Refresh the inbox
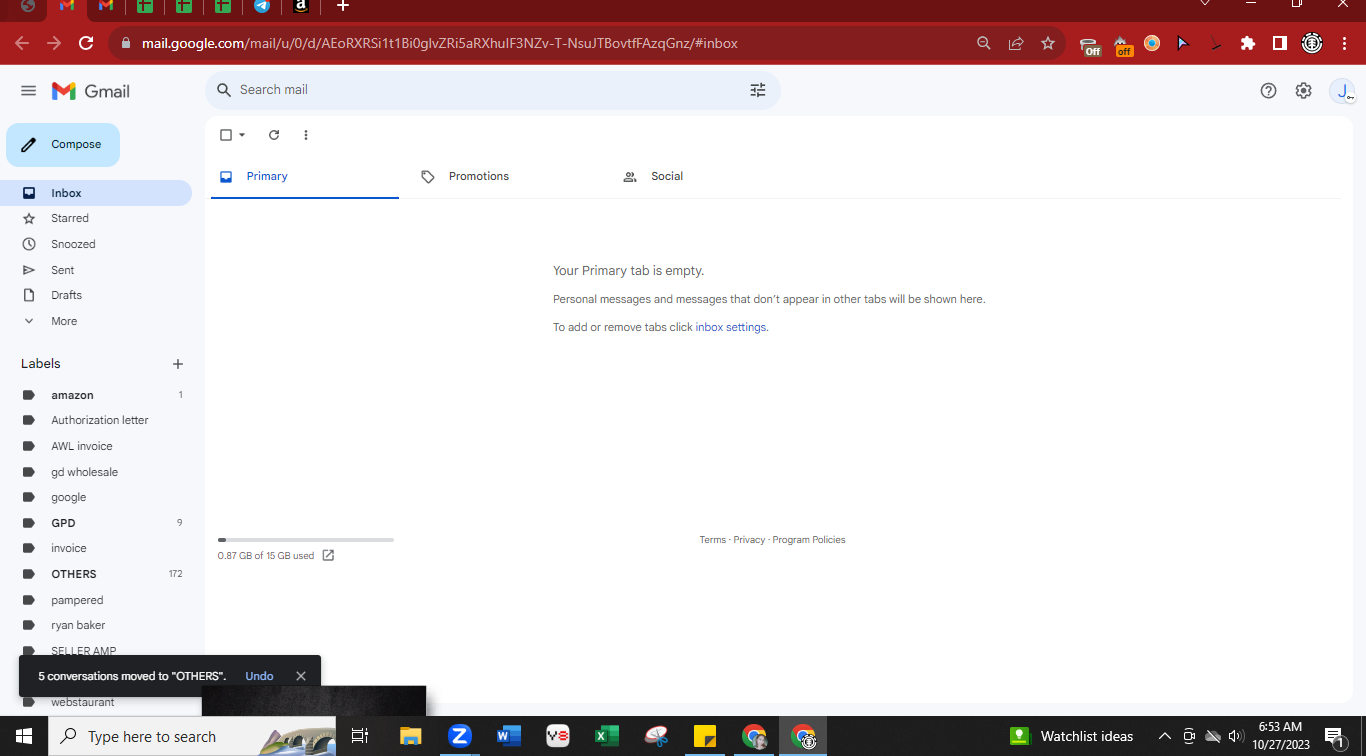 pyautogui.click(x=274, y=135)
